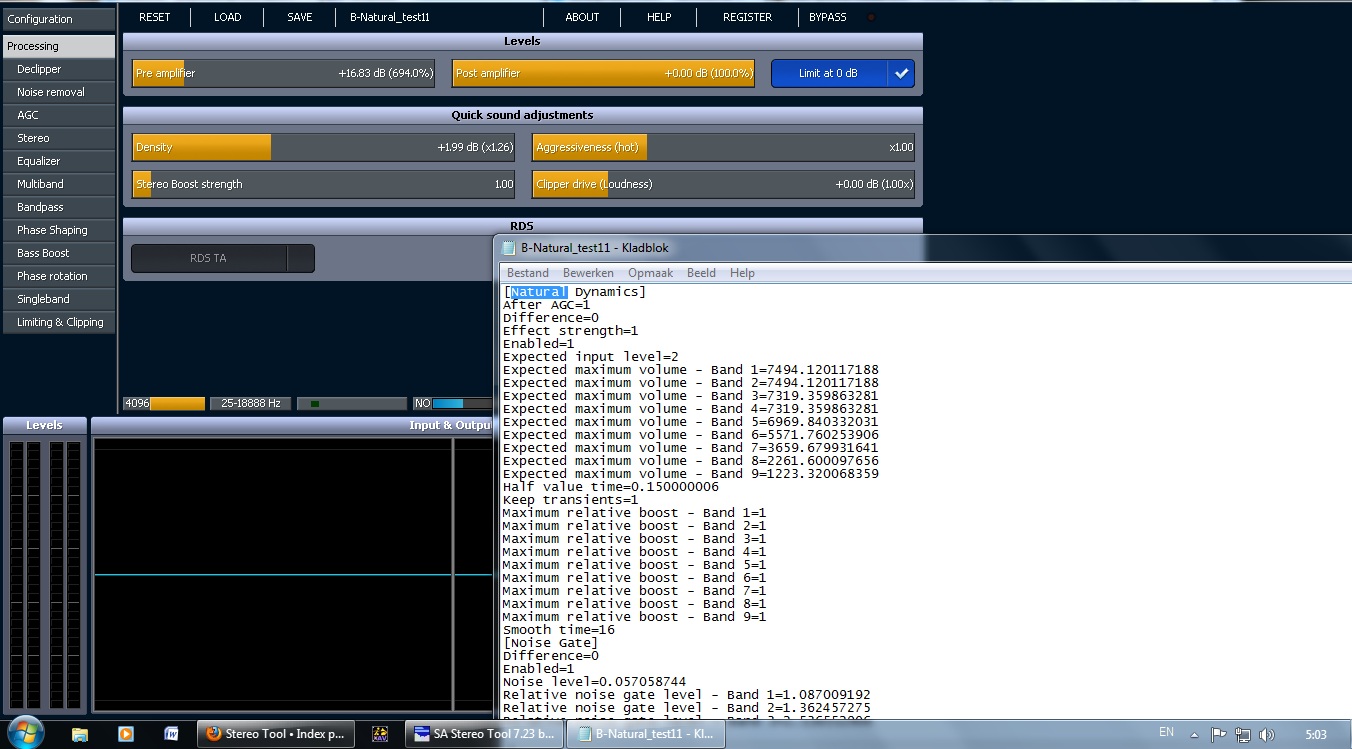This screenshot has width=1352, height=749.
Task: Open Help menu in Kladblok
Action: coord(742,273)
